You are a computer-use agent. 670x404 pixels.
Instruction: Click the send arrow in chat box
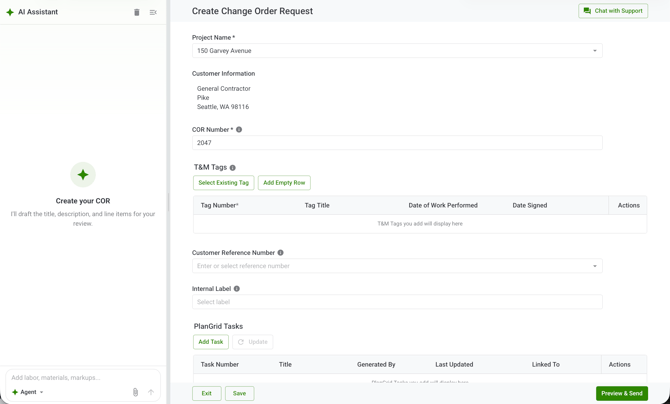click(151, 392)
